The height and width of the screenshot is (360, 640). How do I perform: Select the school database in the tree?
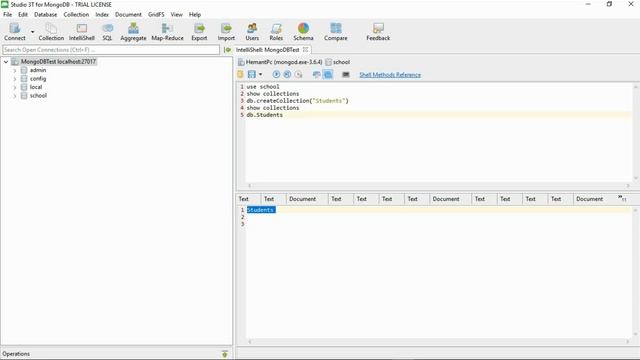[38, 96]
